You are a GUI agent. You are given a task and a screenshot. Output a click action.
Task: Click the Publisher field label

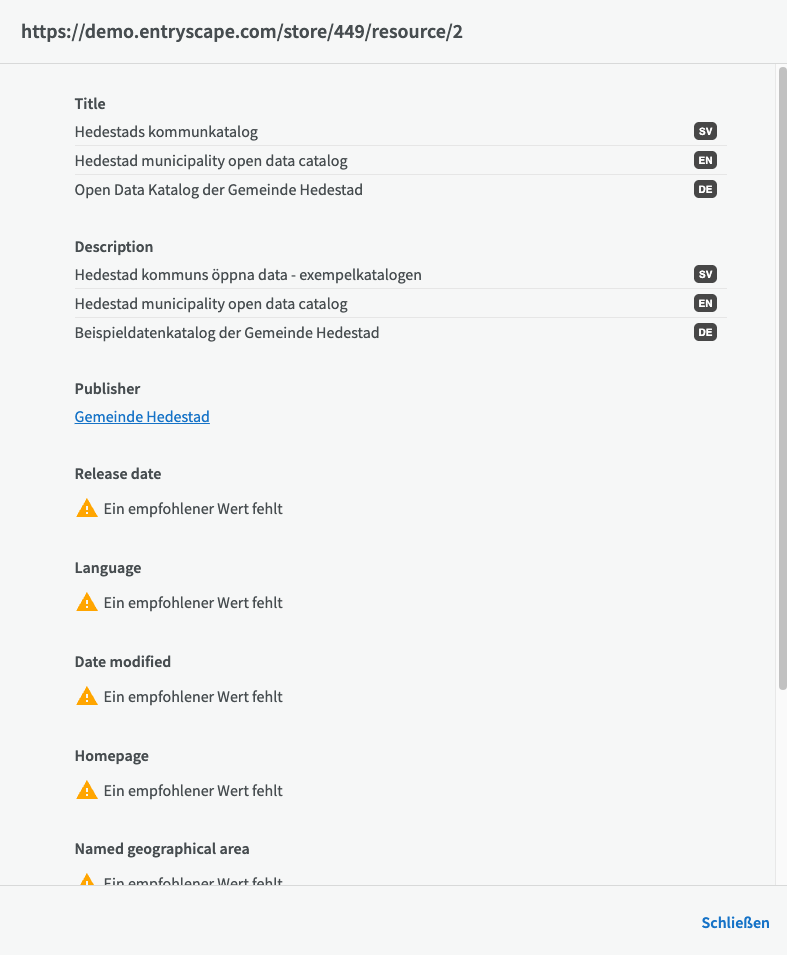(x=107, y=389)
